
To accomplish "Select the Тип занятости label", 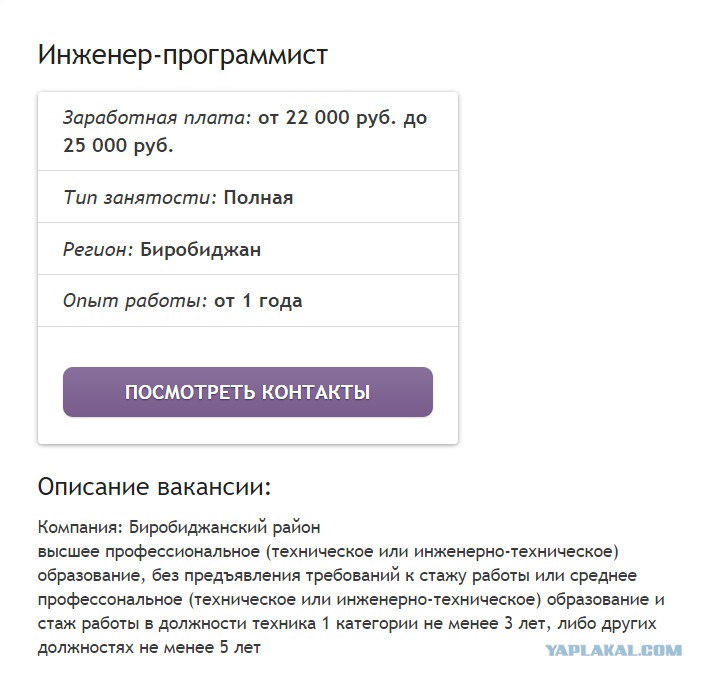I will (140, 197).
